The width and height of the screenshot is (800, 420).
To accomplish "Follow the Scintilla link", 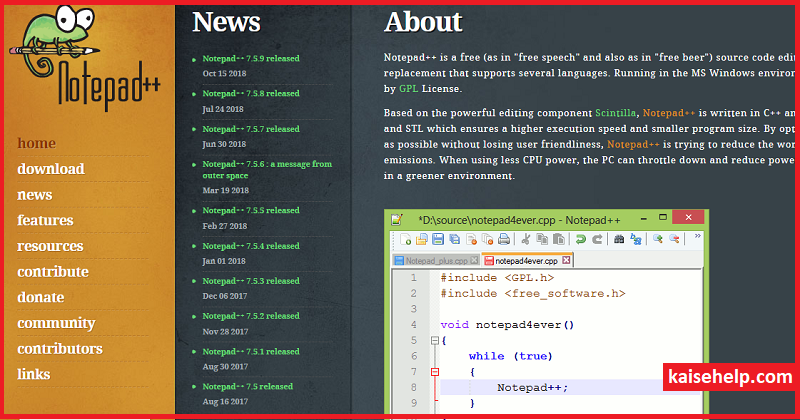I will click(x=616, y=113).
